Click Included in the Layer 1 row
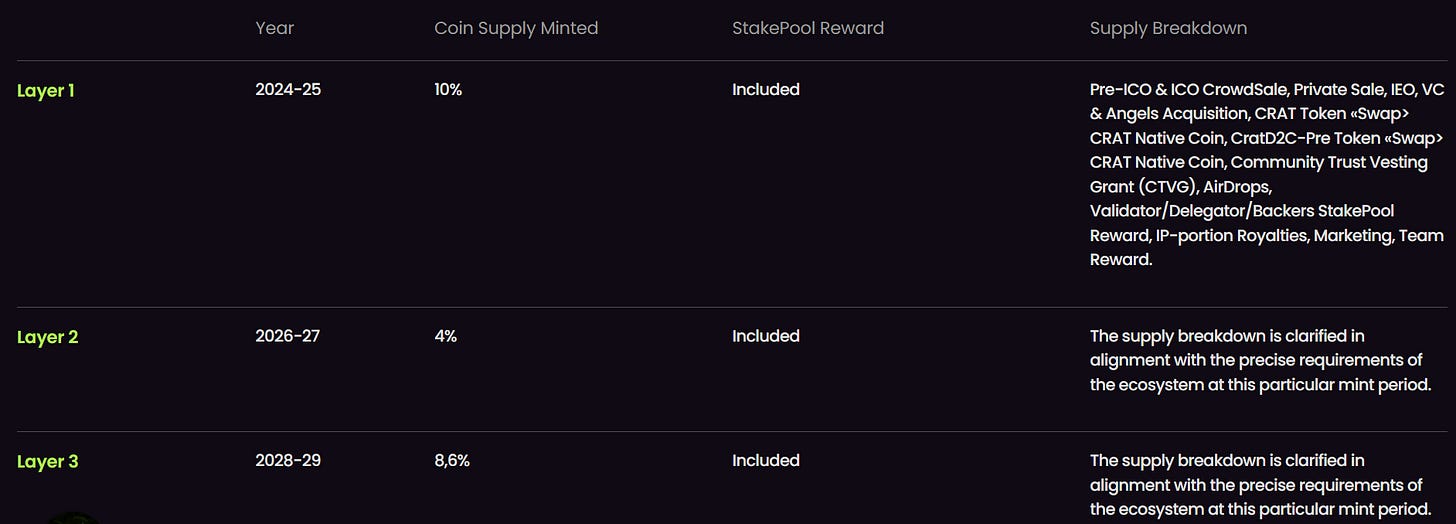Image resolution: width=1456 pixels, height=524 pixels. coord(765,90)
